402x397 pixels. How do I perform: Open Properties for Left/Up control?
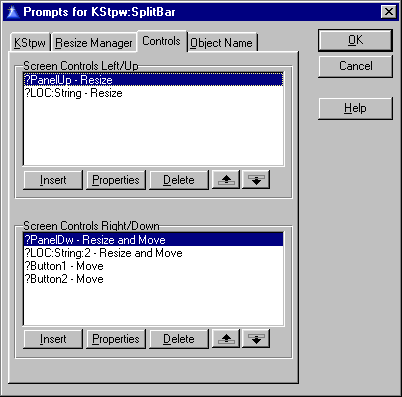click(x=116, y=180)
